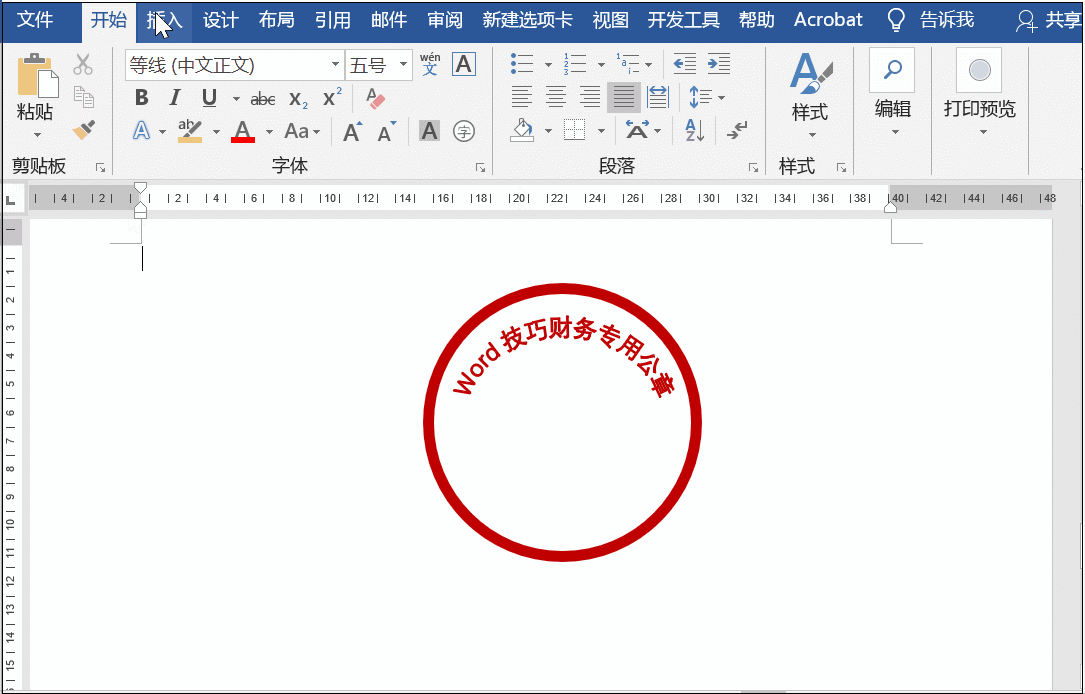Screen dimensions: 1085x694
Task: Apply subscript to text
Action: tap(296, 98)
